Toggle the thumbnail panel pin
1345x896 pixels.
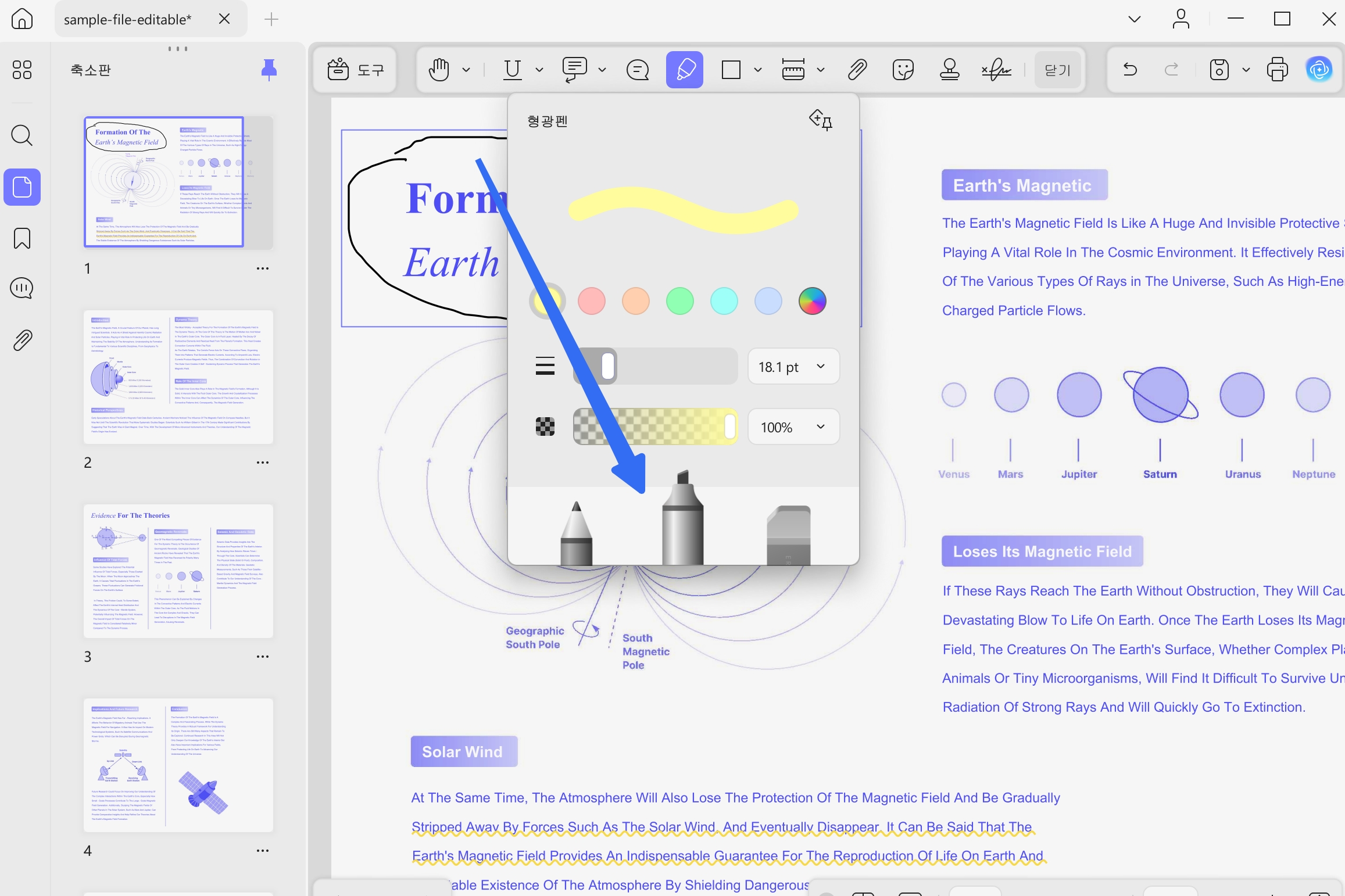269,70
